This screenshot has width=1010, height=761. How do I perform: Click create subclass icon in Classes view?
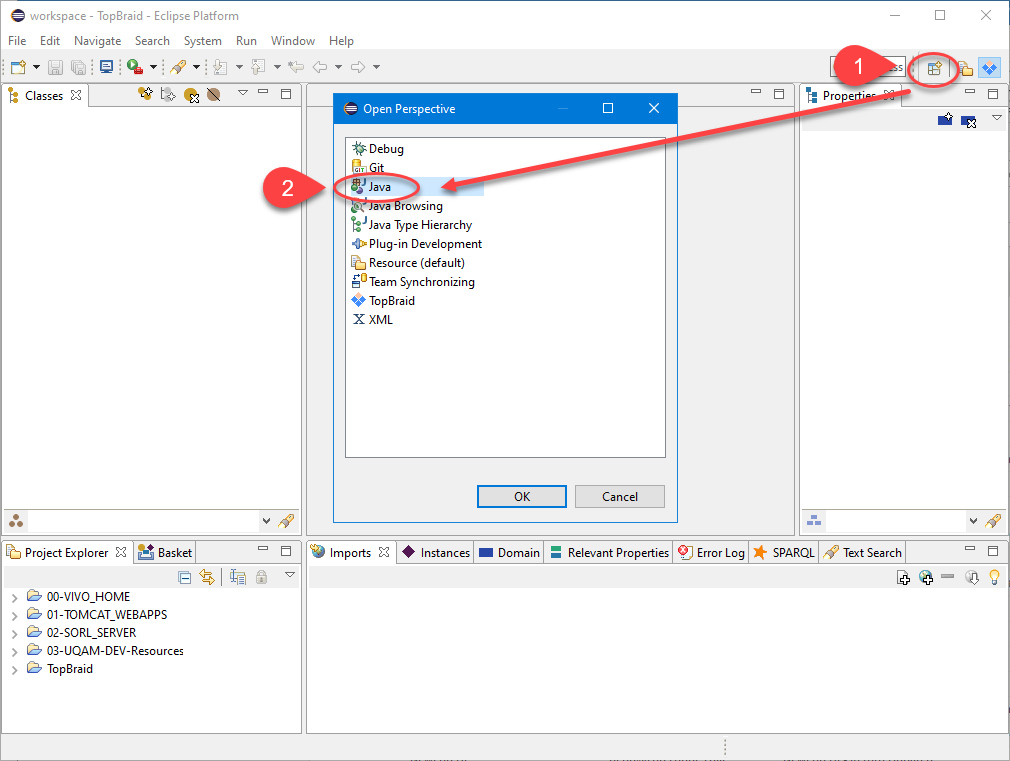coord(146,94)
